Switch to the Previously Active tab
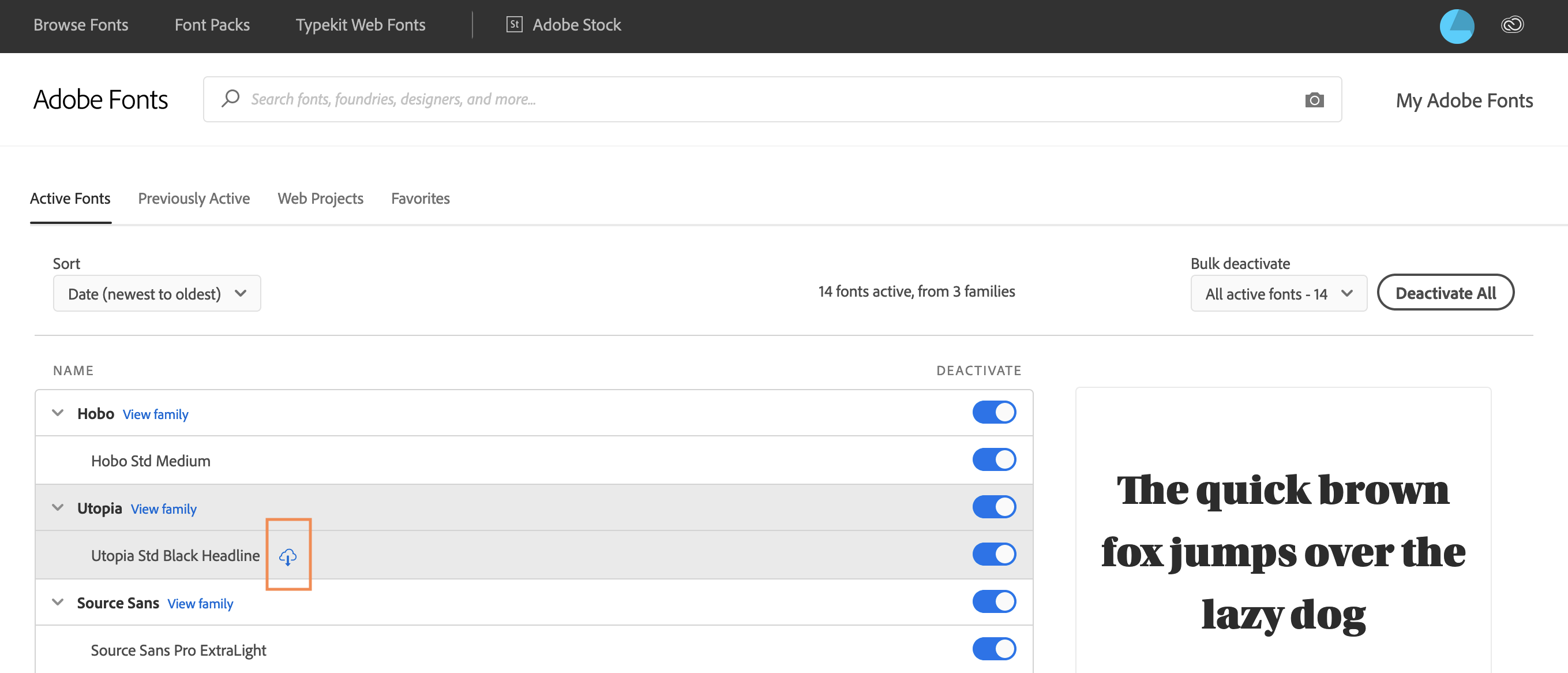1568x673 pixels. [x=194, y=198]
